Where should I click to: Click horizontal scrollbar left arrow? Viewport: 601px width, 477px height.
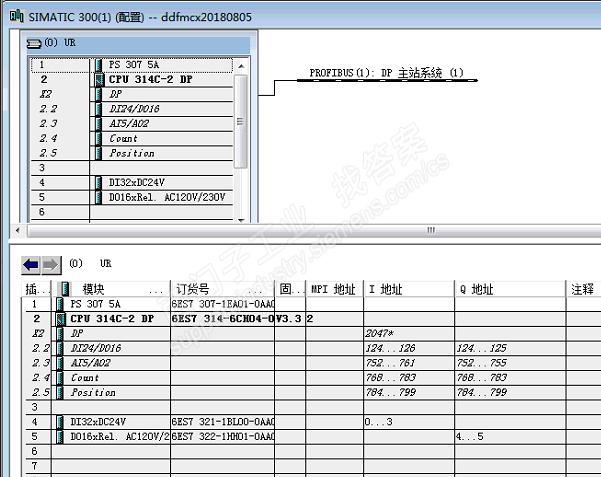[x=18, y=230]
